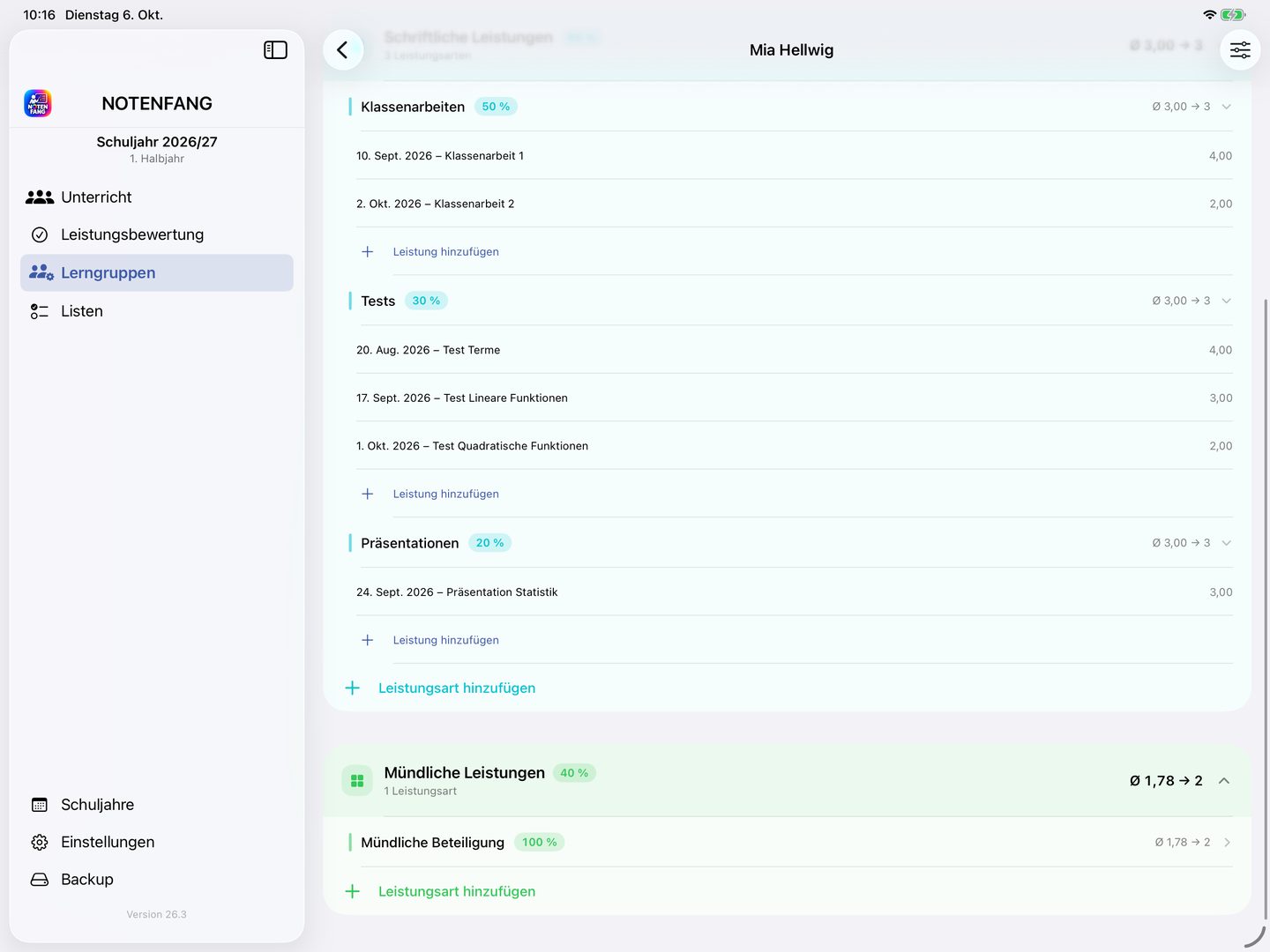Click the battery status icon
This screenshot has width=1270, height=952.
coord(1233,15)
